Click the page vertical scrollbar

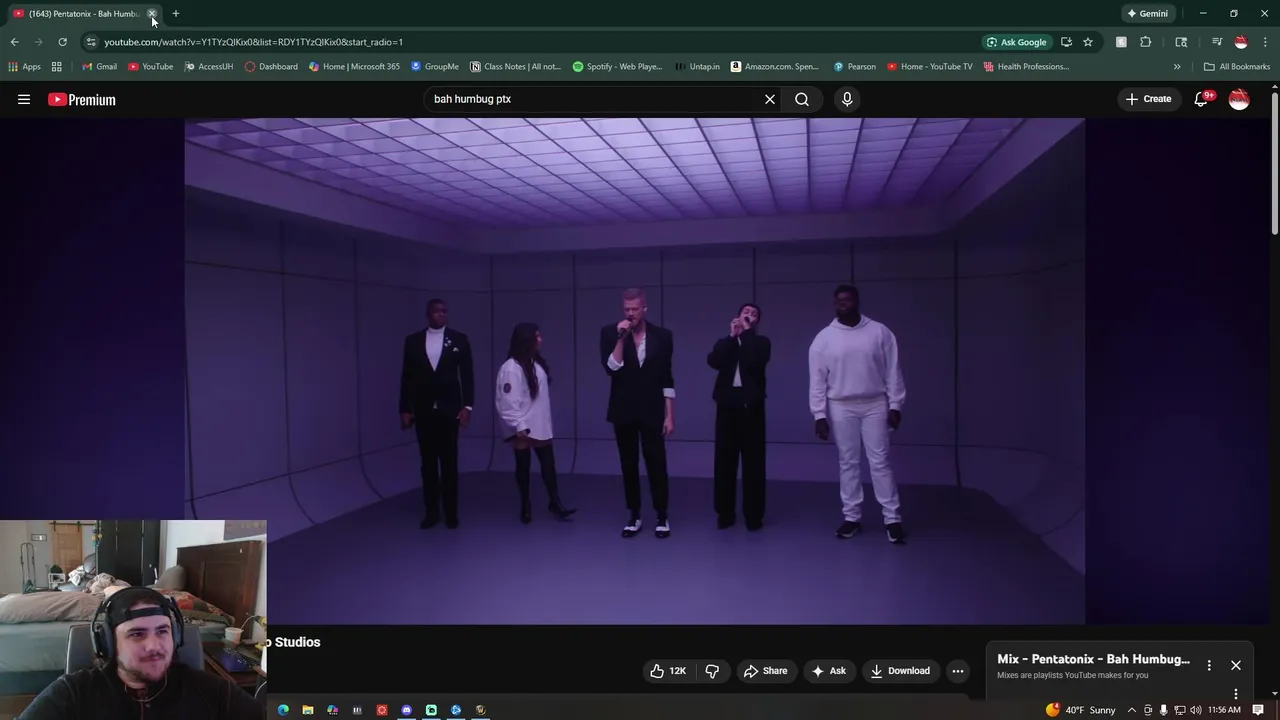click(x=1274, y=165)
